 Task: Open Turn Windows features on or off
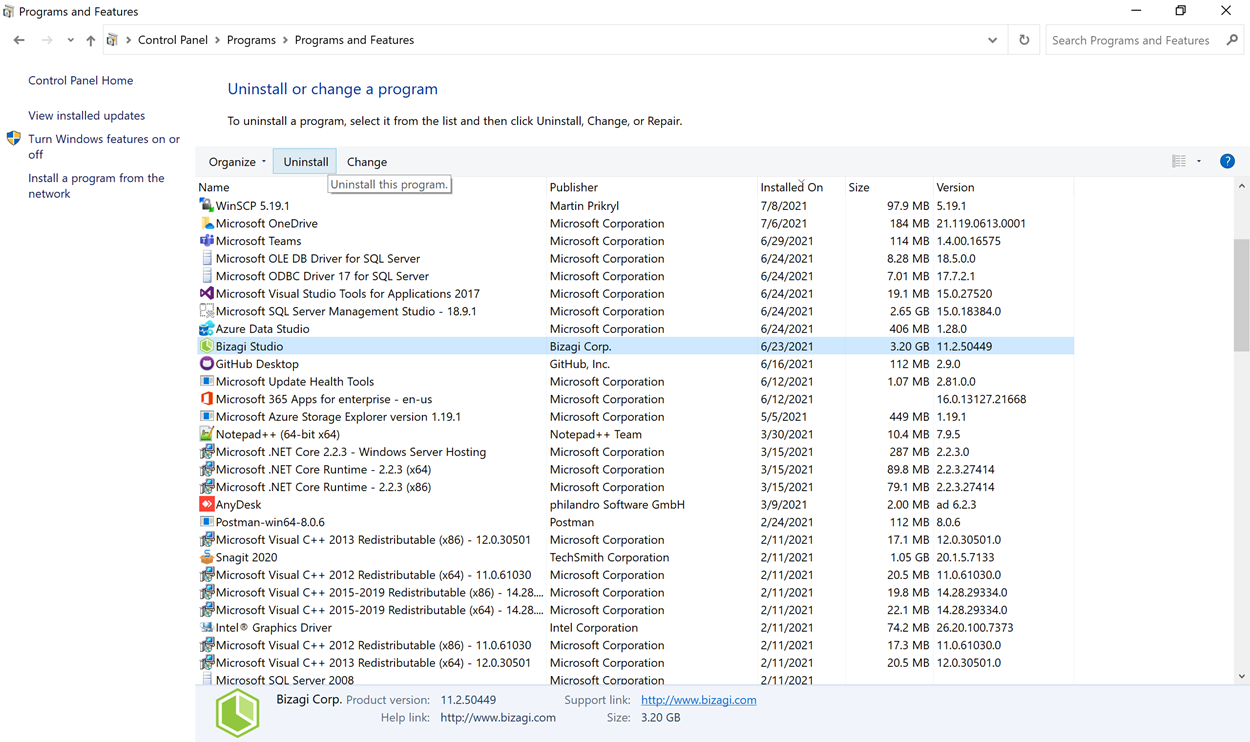[x=104, y=147]
